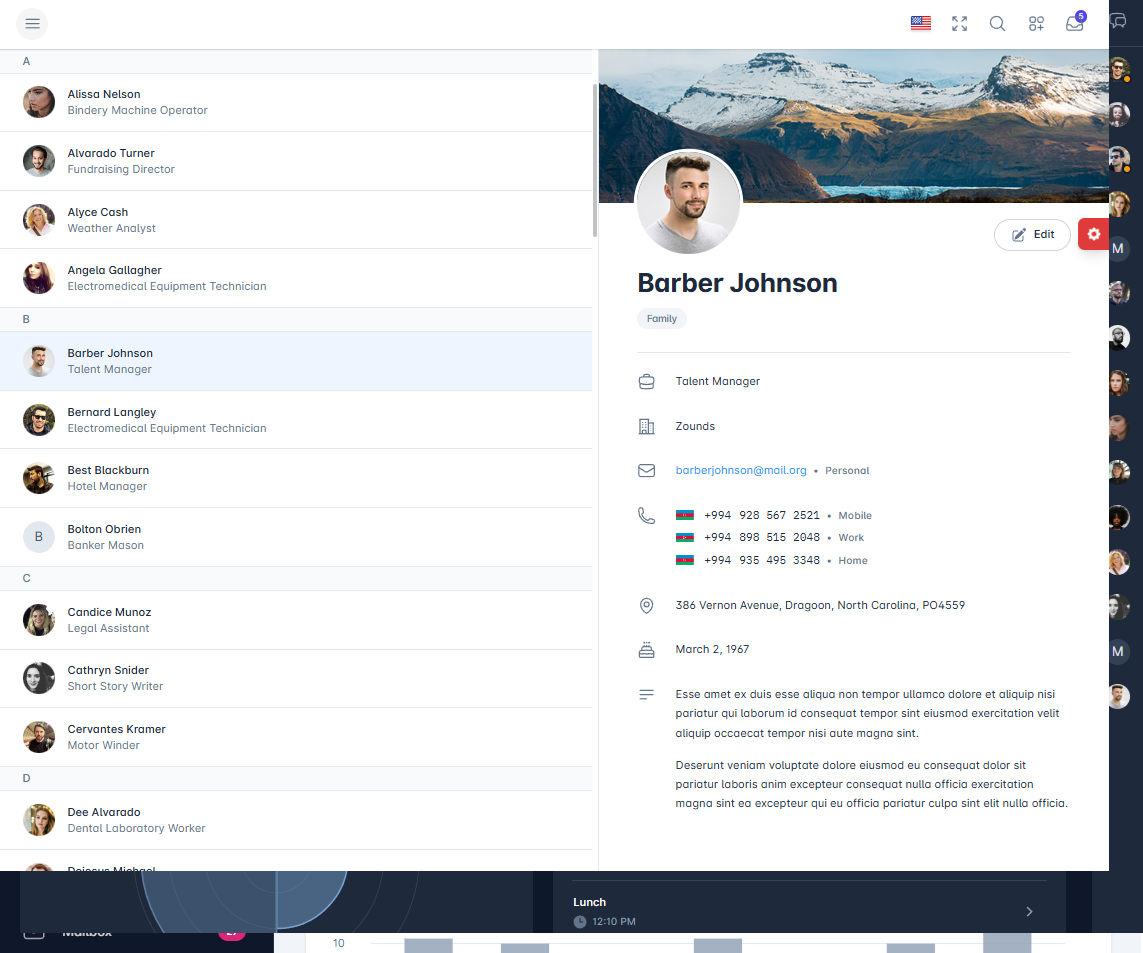This screenshot has width=1143, height=953.
Task: Click the Family tag chip
Action: click(x=661, y=319)
